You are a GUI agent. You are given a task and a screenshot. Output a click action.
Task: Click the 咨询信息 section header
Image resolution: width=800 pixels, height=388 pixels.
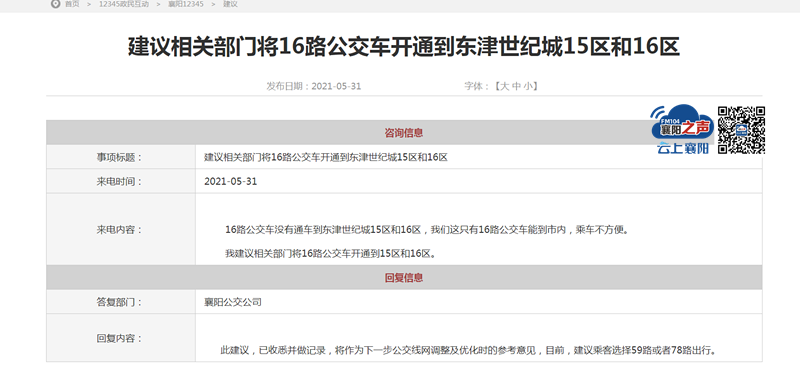[x=404, y=133]
